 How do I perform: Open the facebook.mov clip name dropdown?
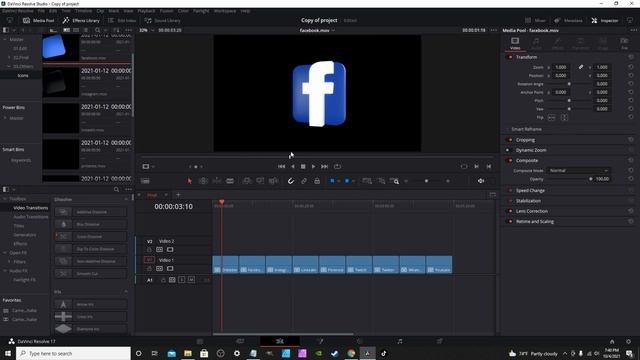pyautogui.click(x=317, y=30)
